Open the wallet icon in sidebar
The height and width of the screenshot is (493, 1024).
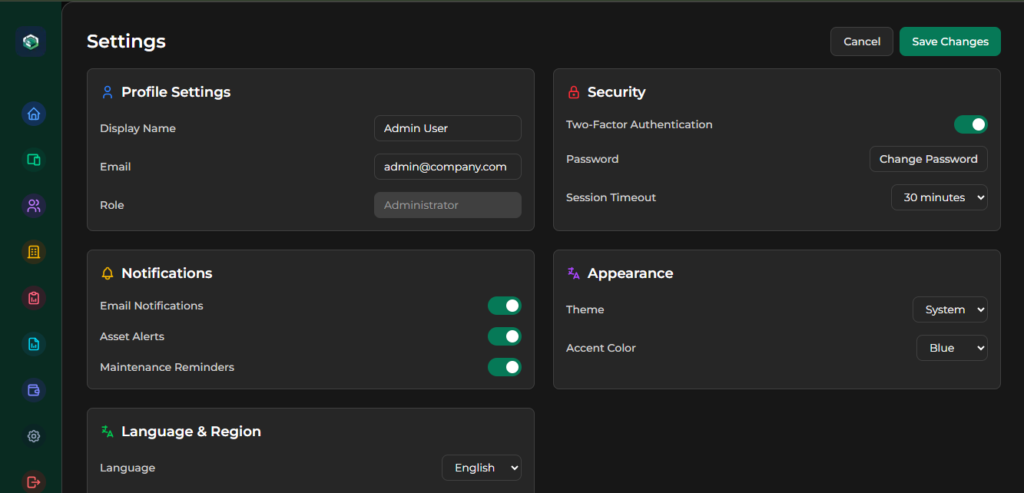coord(33,390)
